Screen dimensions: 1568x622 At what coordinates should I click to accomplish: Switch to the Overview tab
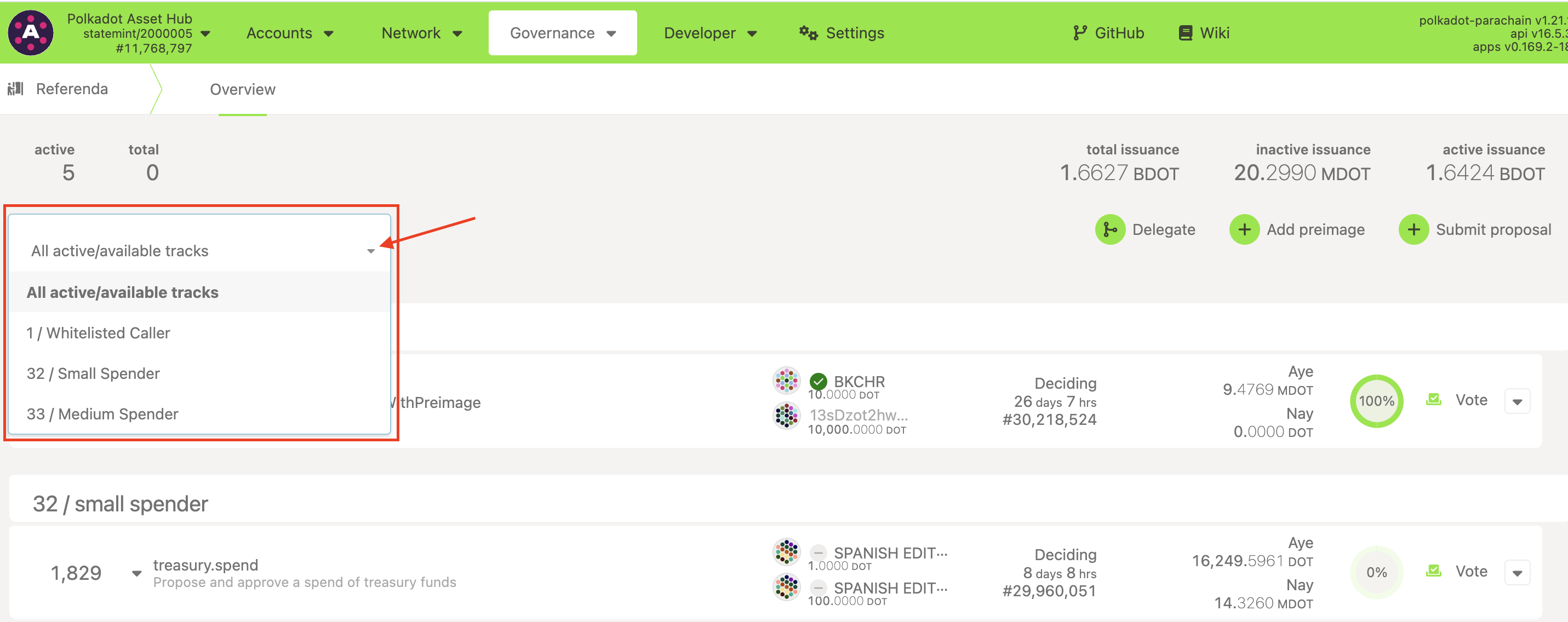click(242, 89)
